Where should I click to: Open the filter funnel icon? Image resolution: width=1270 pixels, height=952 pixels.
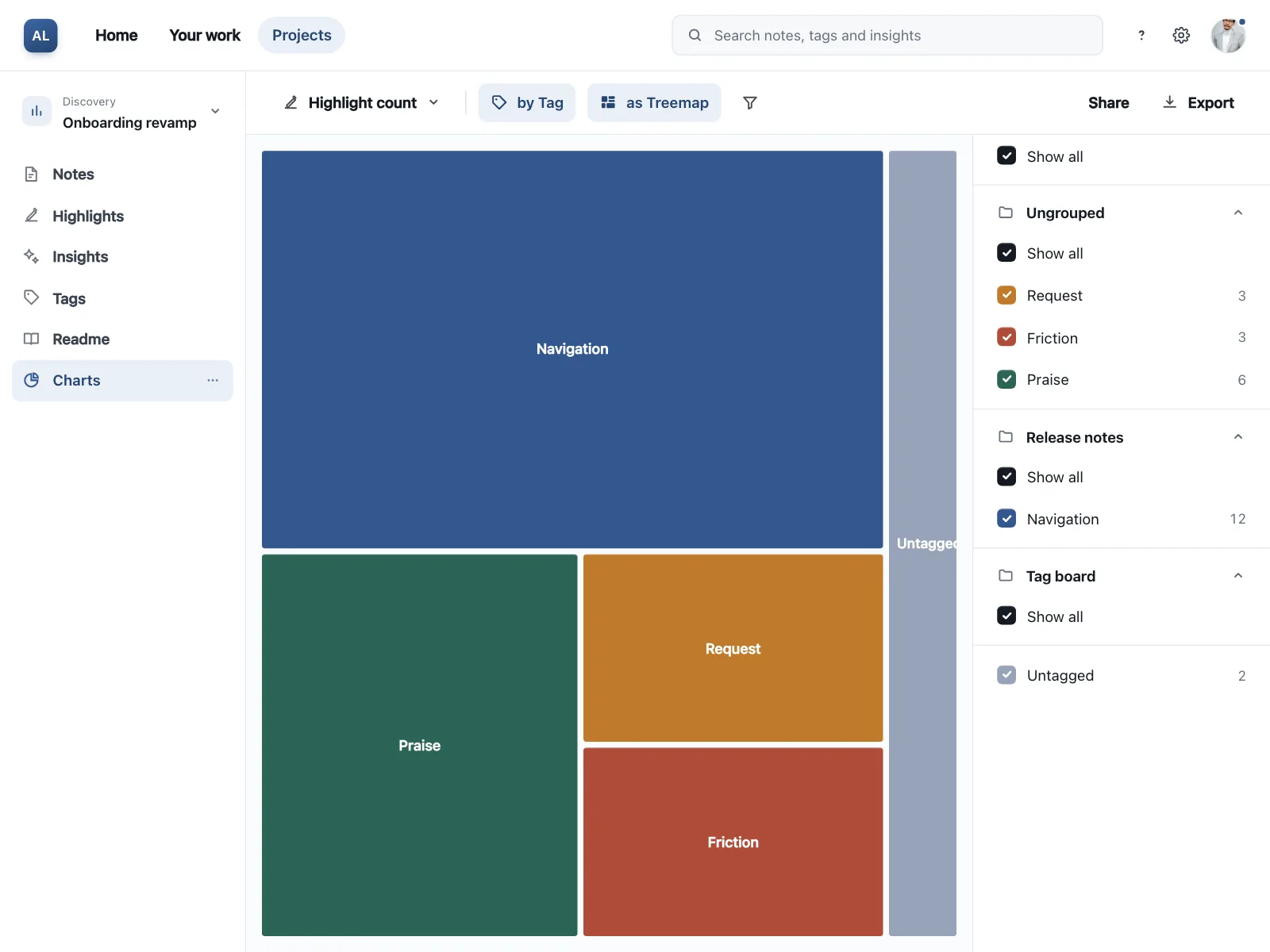point(749,102)
